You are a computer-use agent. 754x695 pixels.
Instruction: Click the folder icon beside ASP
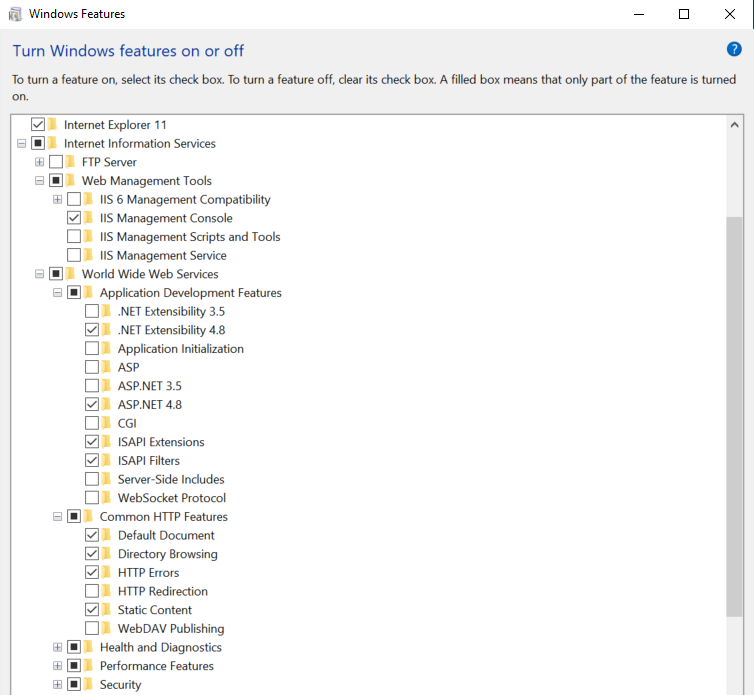pyautogui.click(x=107, y=367)
